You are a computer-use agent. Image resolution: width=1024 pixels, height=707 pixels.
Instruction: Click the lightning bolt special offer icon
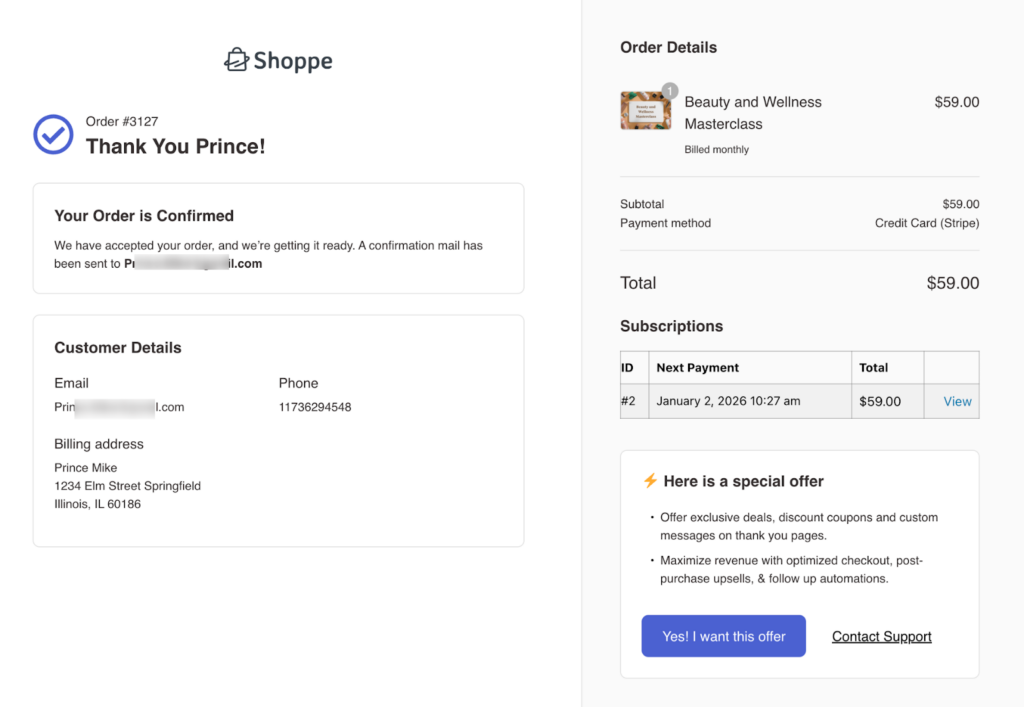(x=650, y=481)
